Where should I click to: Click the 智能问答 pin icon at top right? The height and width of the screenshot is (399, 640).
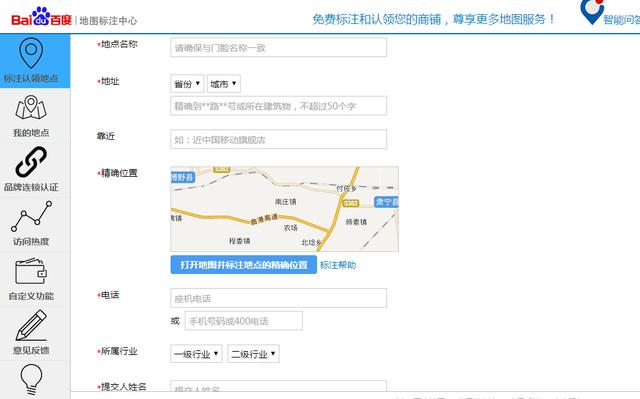[x=592, y=12]
